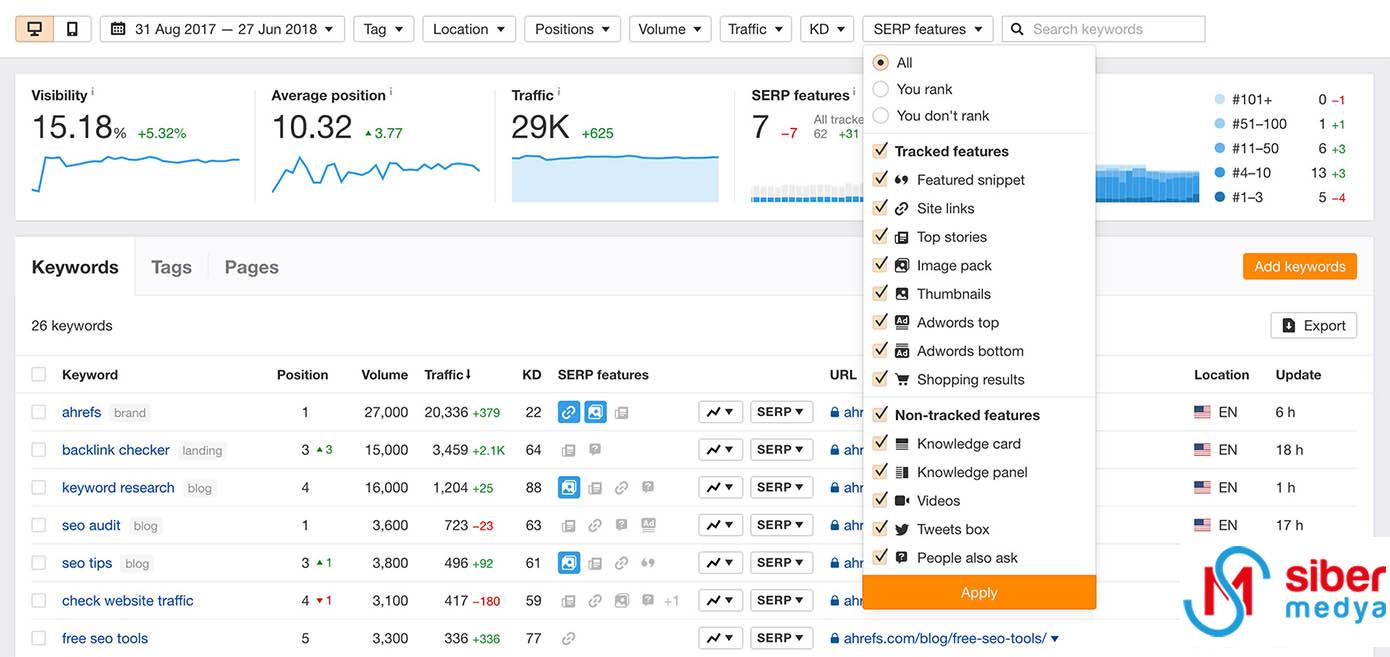Click the Traffic info icon
Screen dimensions: 1390x657
pos(559,92)
